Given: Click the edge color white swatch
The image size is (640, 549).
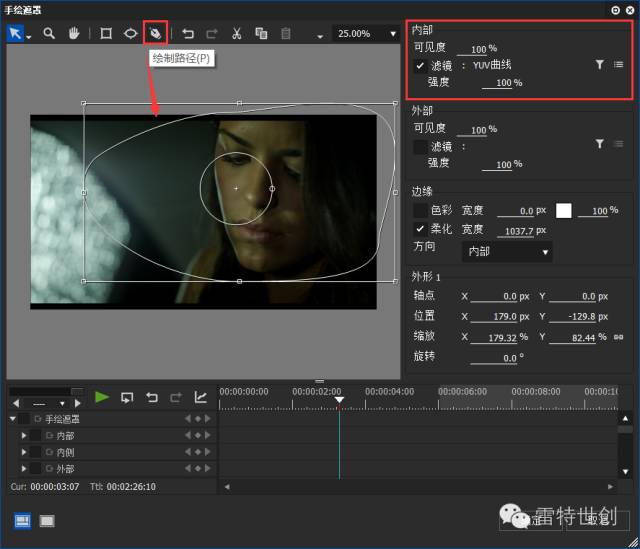Looking at the screenshot, I should (564, 210).
